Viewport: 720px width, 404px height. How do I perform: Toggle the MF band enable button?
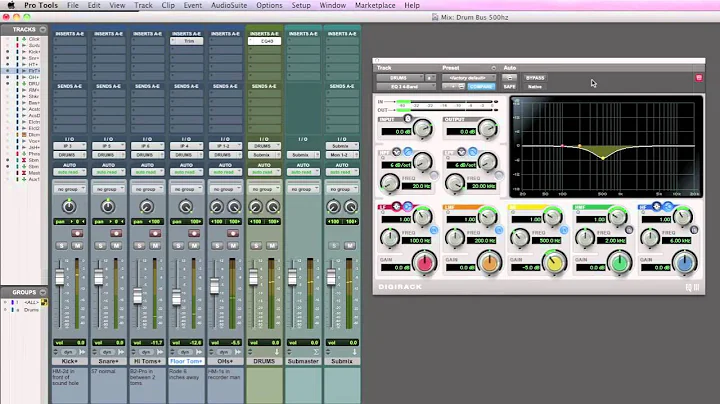(564, 230)
